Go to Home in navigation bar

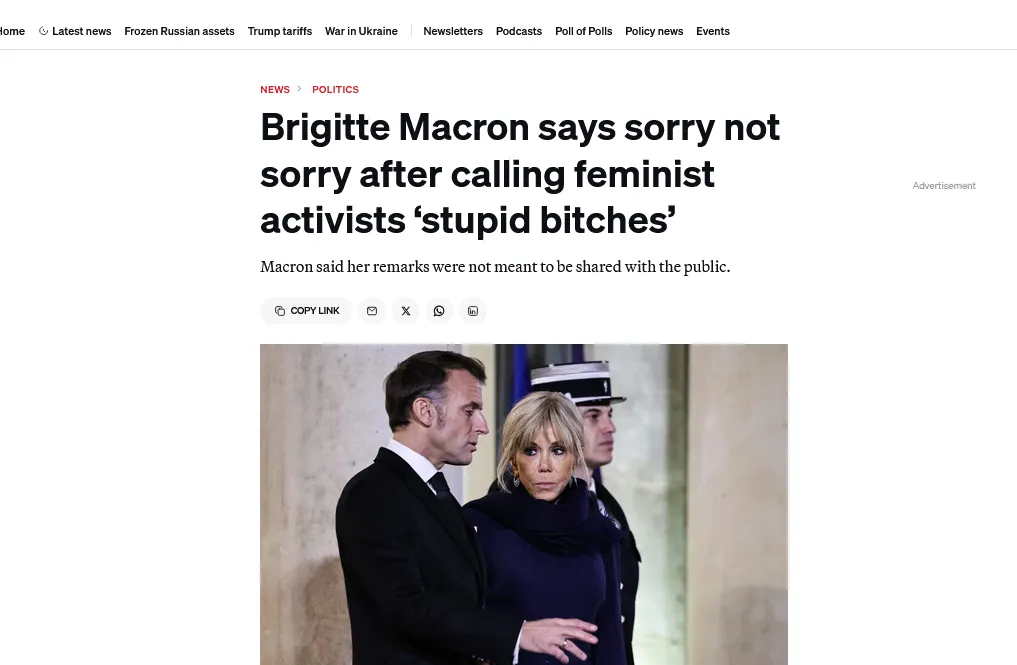point(12,31)
